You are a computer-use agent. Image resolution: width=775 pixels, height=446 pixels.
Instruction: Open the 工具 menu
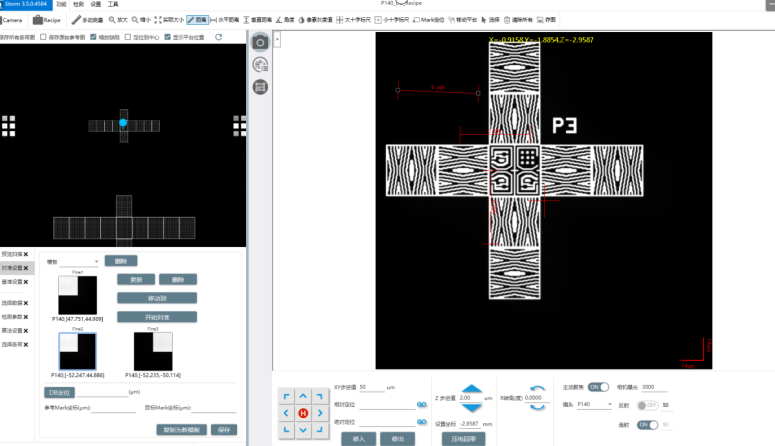[x=112, y=4]
